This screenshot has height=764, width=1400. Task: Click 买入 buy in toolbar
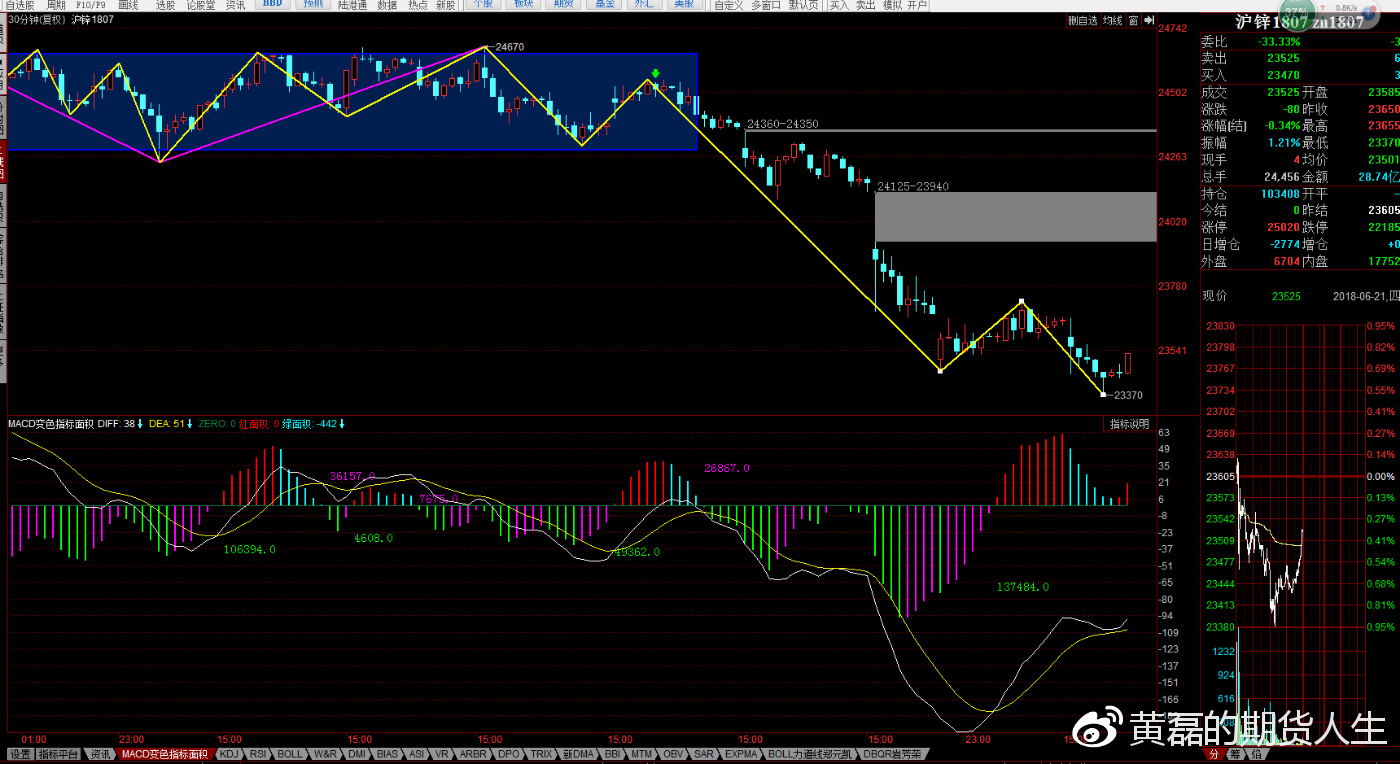tap(840, 5)
